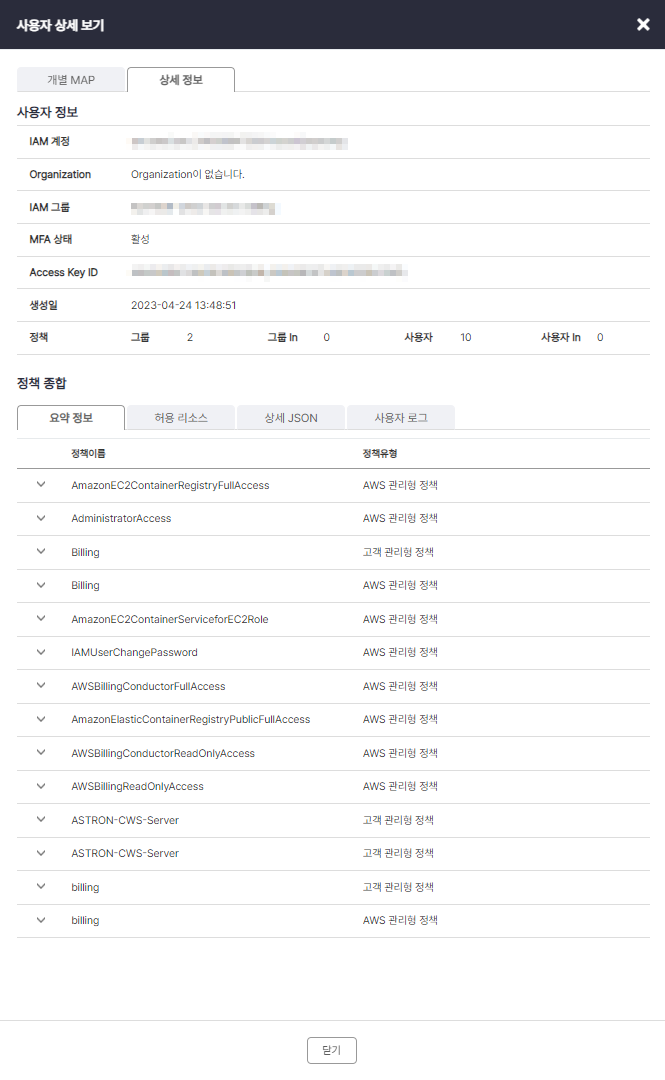Expand the AdministratorAccess policy chevron

coord(41,518)
